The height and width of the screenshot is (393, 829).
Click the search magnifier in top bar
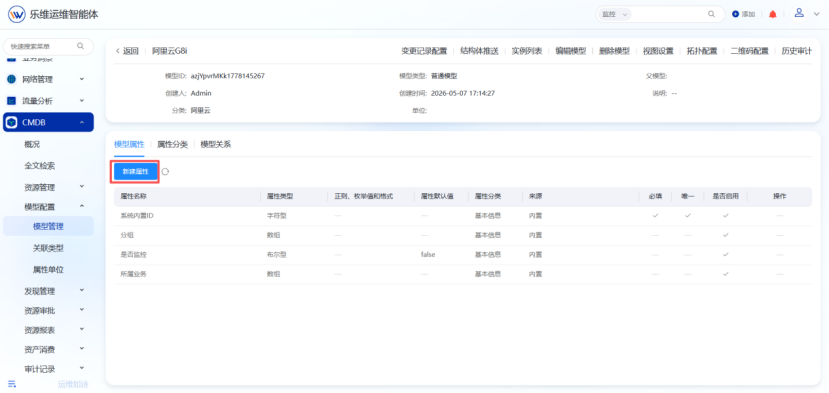(x=712, y=14)
